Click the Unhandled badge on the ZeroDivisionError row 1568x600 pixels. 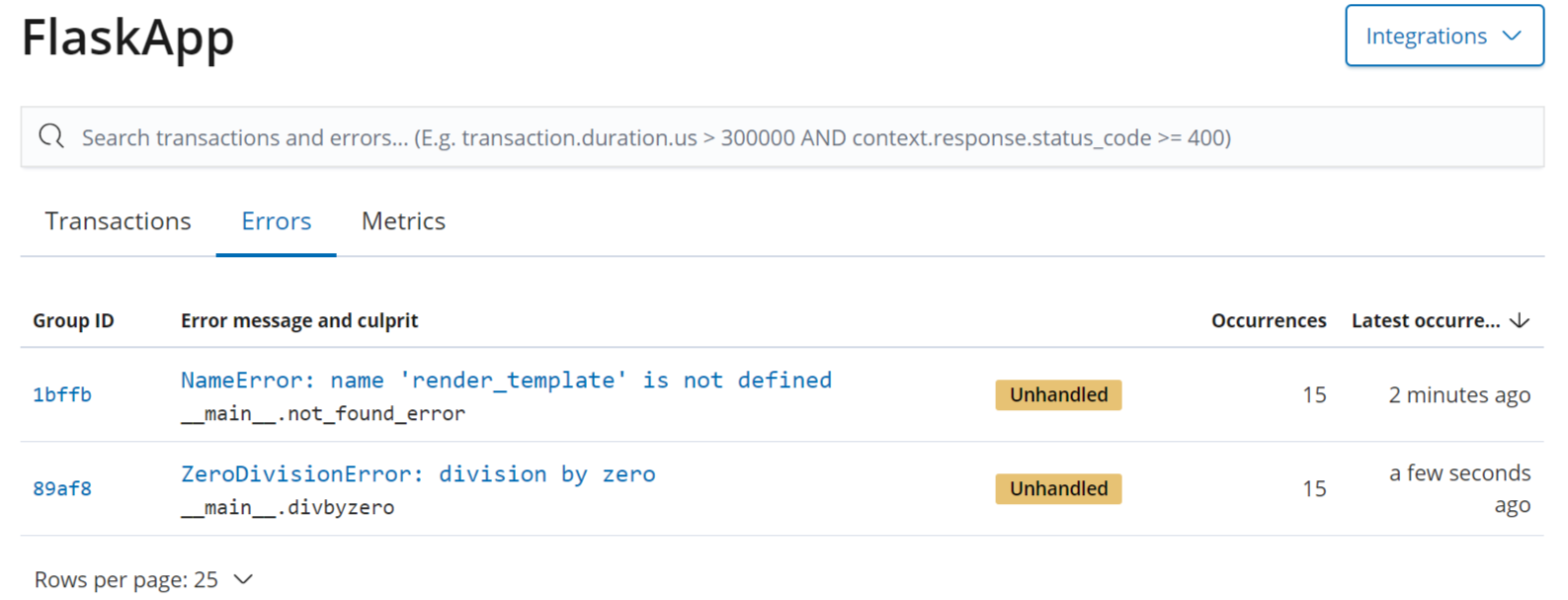click(x=1058, y=488)
